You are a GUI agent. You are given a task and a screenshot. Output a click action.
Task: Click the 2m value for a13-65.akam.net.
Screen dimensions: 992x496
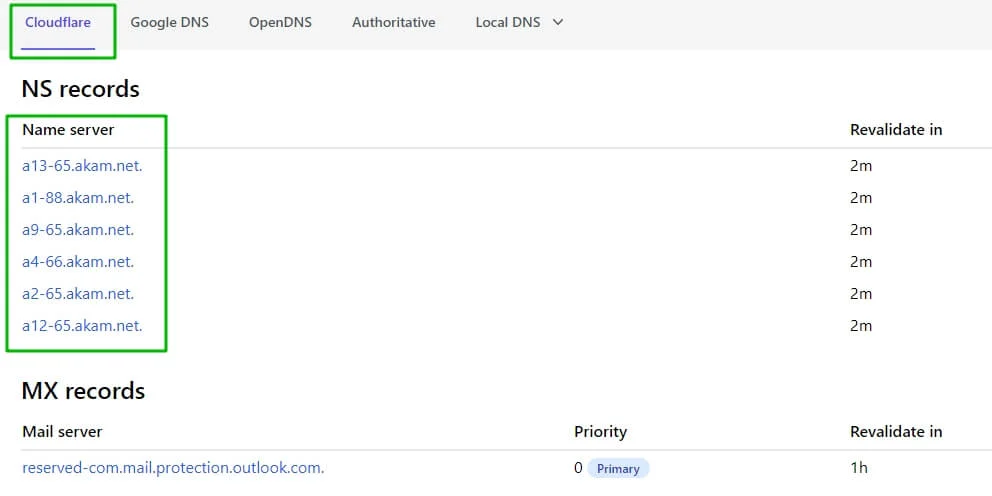(861, 166)
